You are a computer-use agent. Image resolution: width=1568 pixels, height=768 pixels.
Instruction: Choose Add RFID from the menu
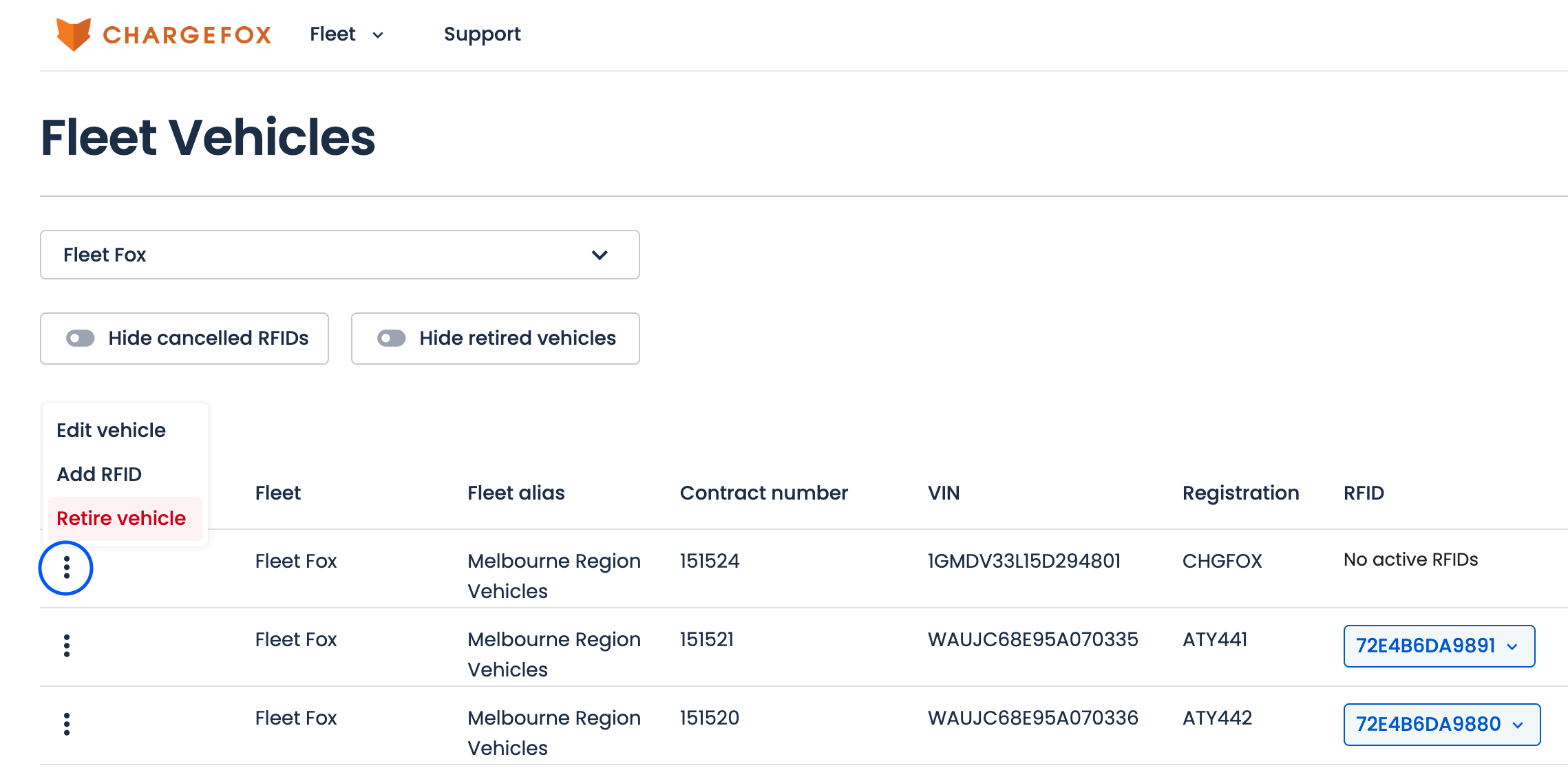[99, 474]
